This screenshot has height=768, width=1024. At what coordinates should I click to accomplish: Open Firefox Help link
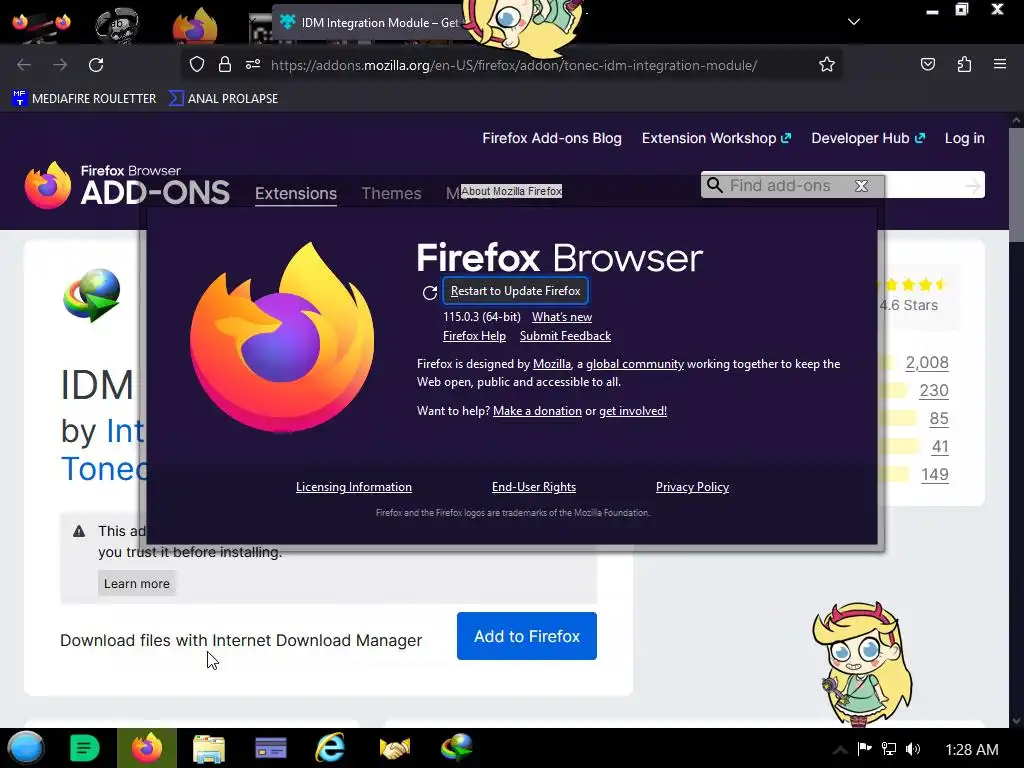click(x=474, y=336)
